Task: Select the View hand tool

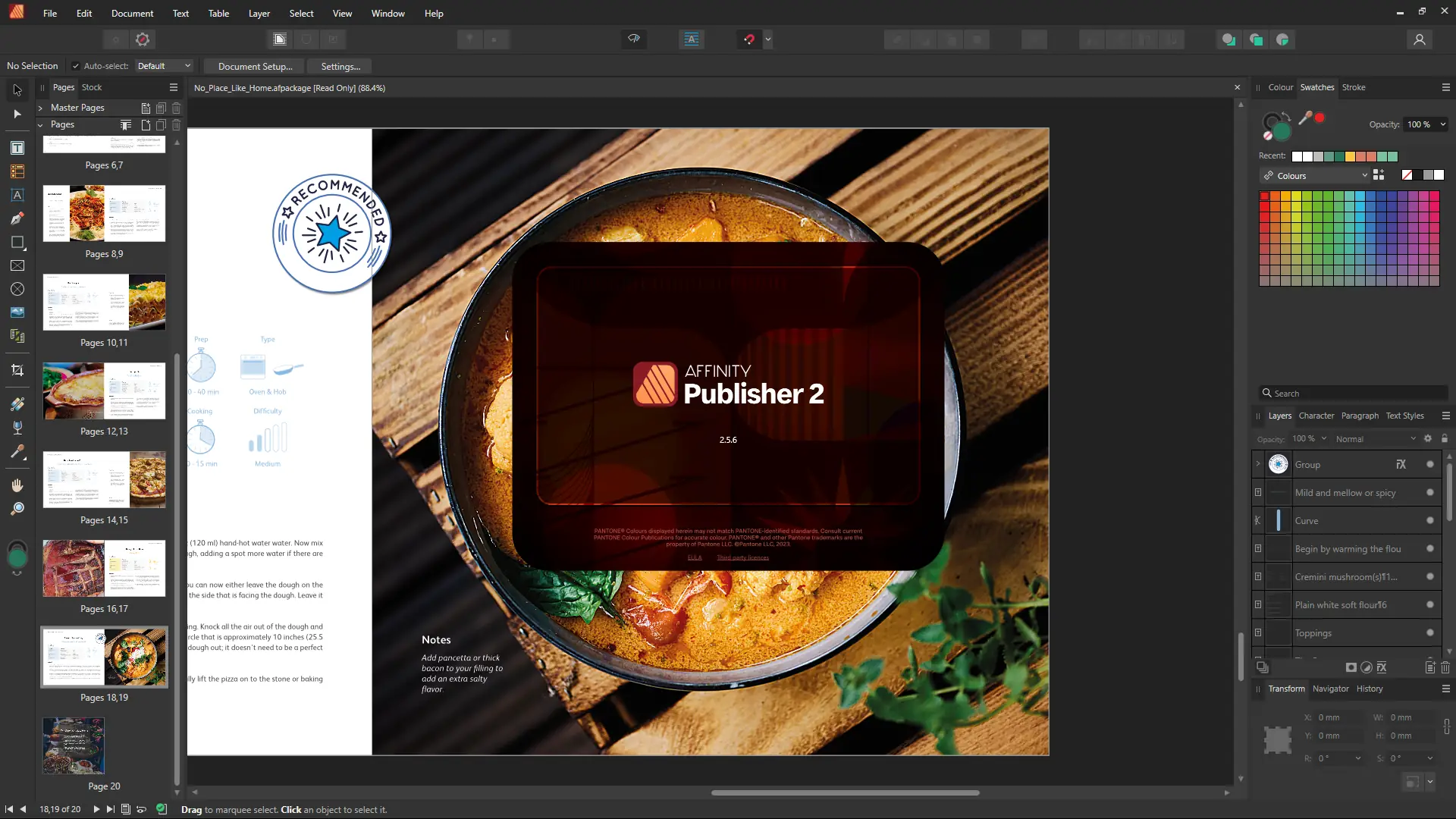Action: (x=17, y=485)
